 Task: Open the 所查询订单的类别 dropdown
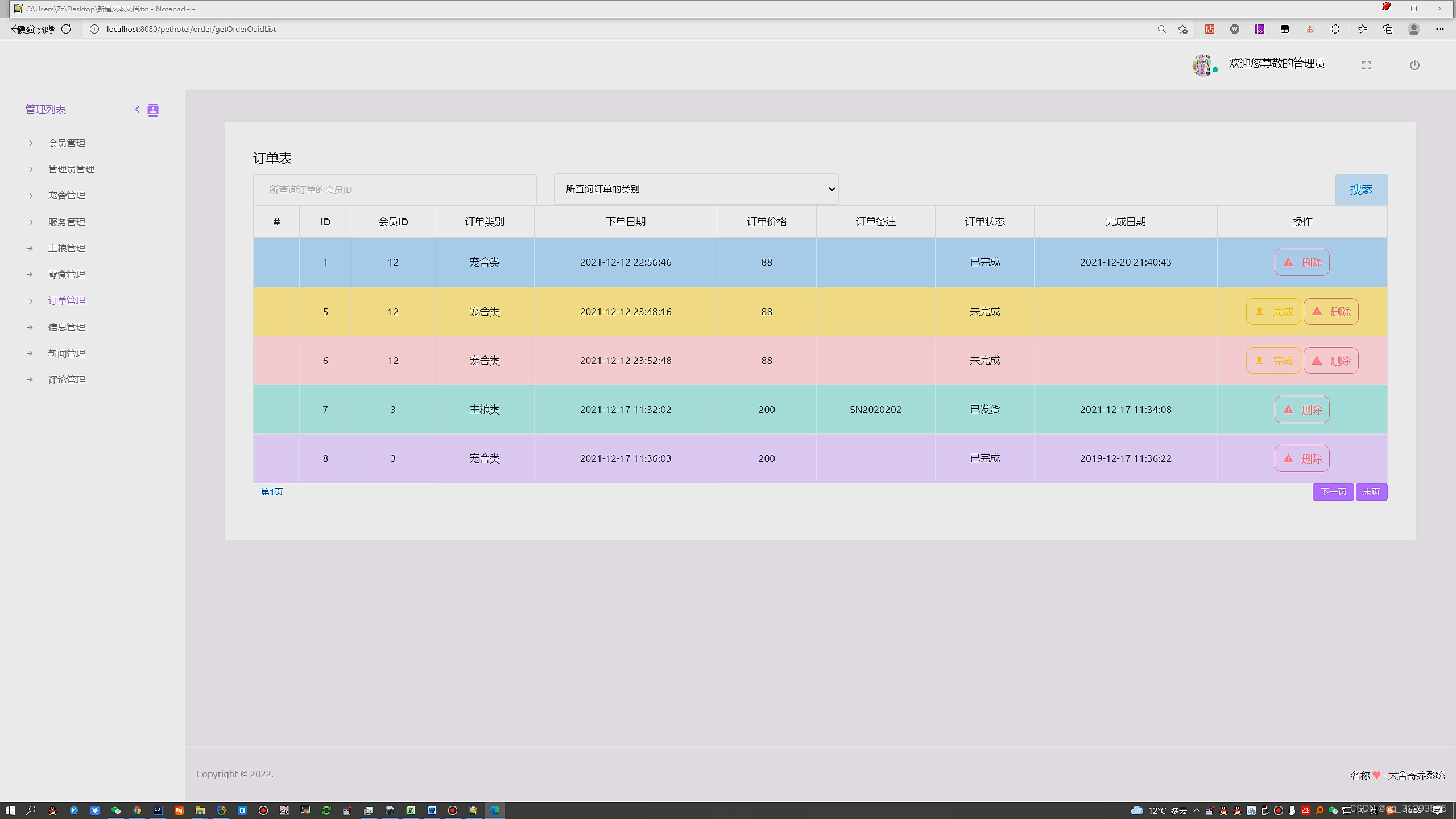coord(696,189)
